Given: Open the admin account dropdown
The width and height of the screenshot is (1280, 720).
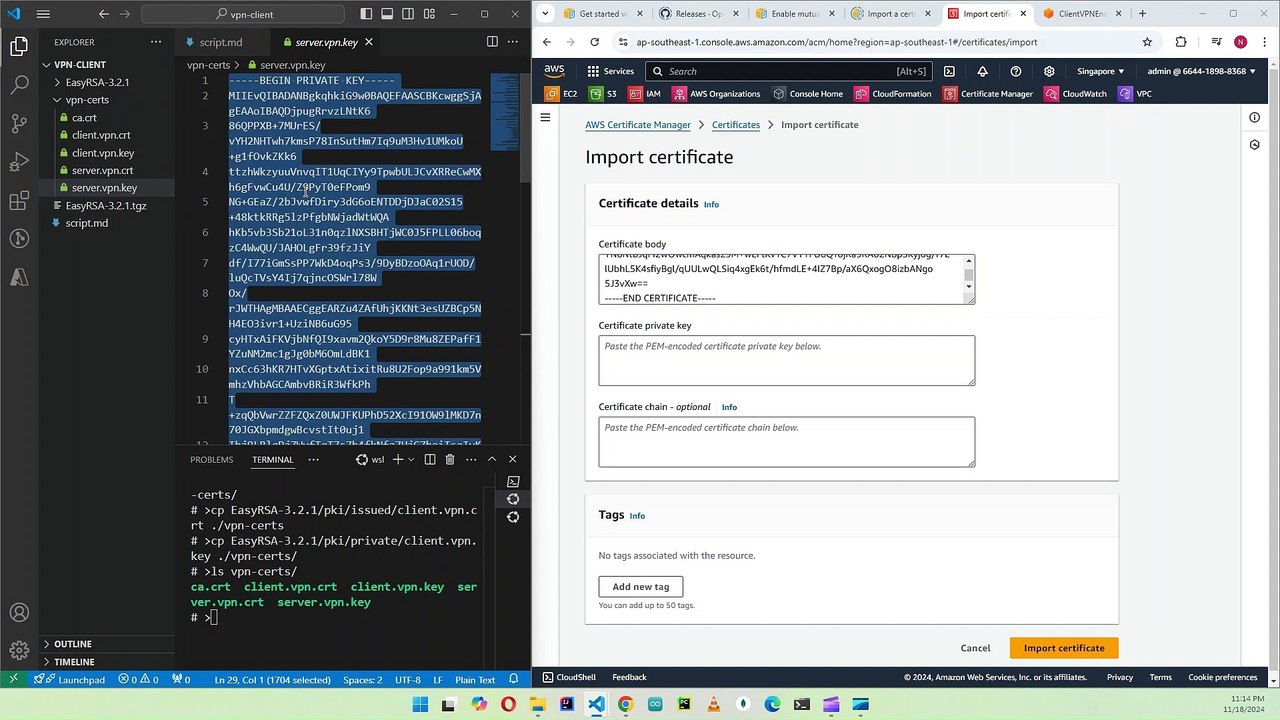Looking at the screenshot, I should 1201,71.
